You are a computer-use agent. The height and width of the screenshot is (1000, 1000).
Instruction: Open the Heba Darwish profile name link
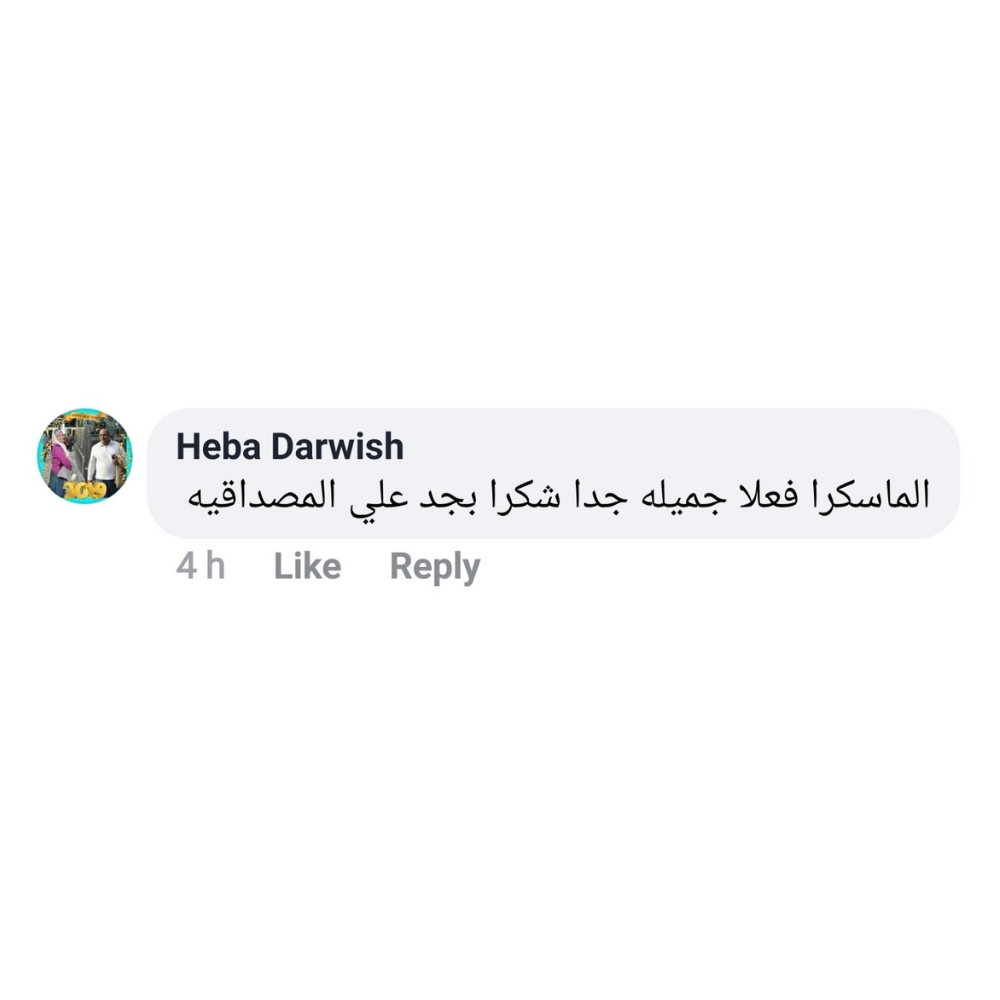(290, 446)
